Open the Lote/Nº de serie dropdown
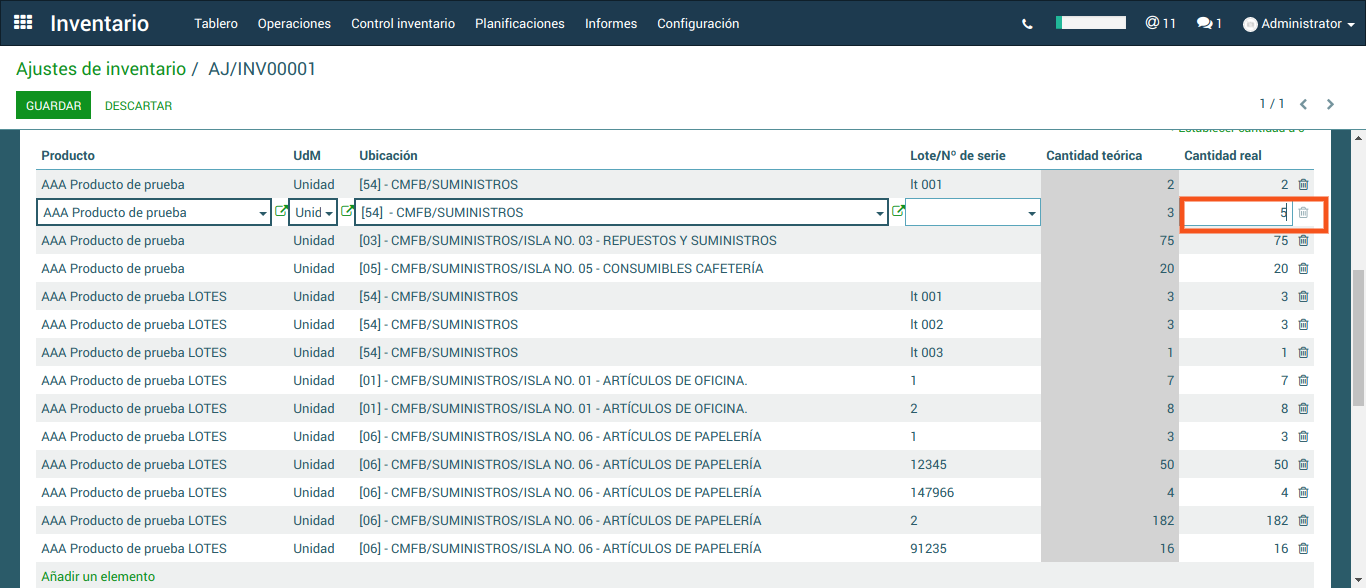The width and height of the screenshot is (1366, 588). click(1031, 213)
